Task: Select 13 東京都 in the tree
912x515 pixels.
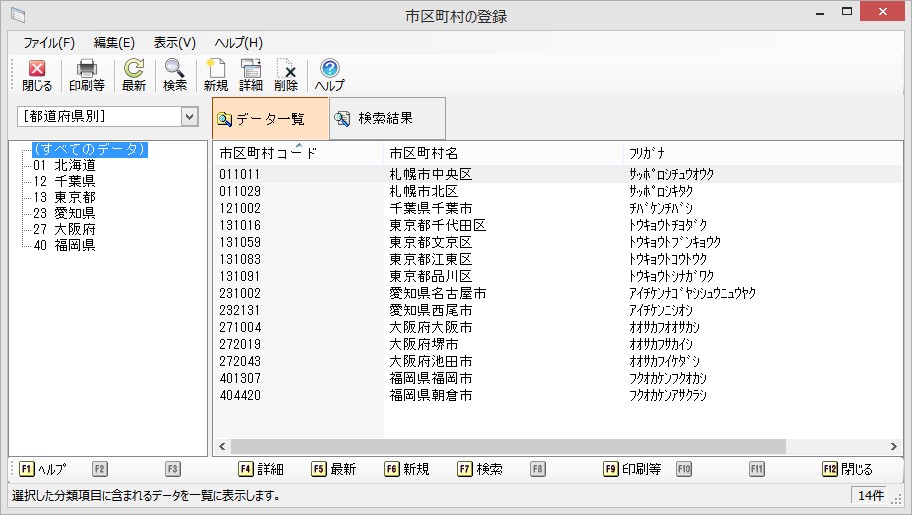Action: tap(64, 197)
